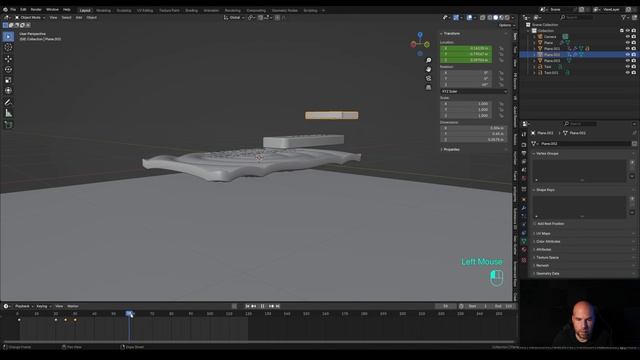640x360 pixels.
Task: Click the Scale X value field
Action: coord(466,104)
